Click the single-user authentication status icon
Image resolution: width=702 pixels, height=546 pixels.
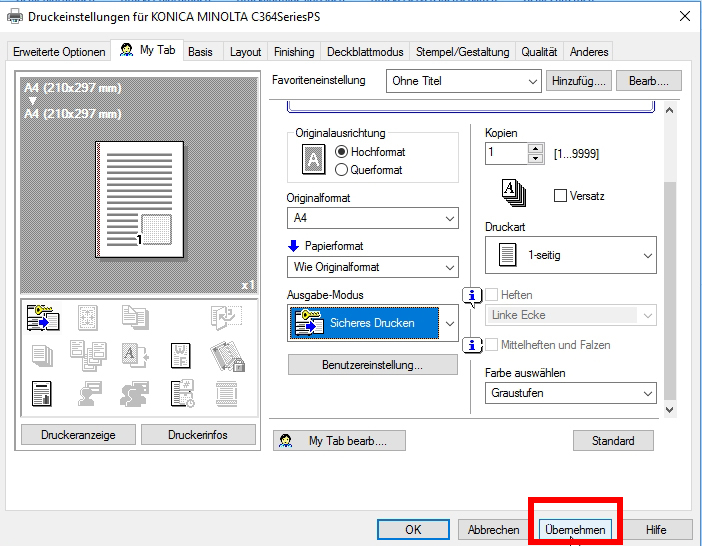pos(90,394)
